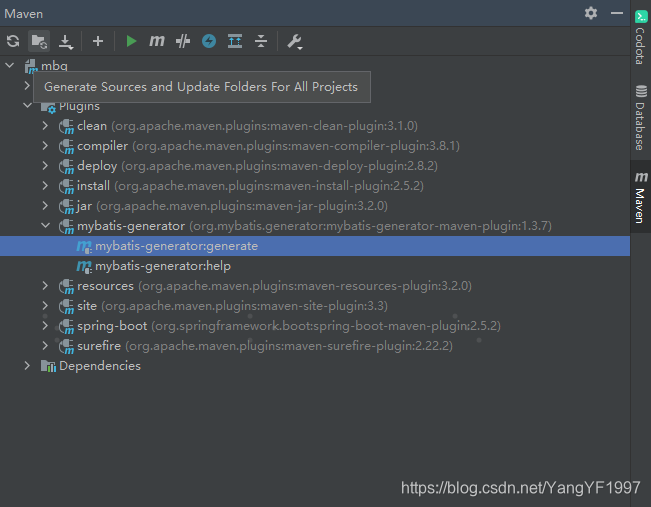The height and width of the screenshot is (507, 651).
Task: Click Collapse All icon in toolbar
Action: (261, 41)
